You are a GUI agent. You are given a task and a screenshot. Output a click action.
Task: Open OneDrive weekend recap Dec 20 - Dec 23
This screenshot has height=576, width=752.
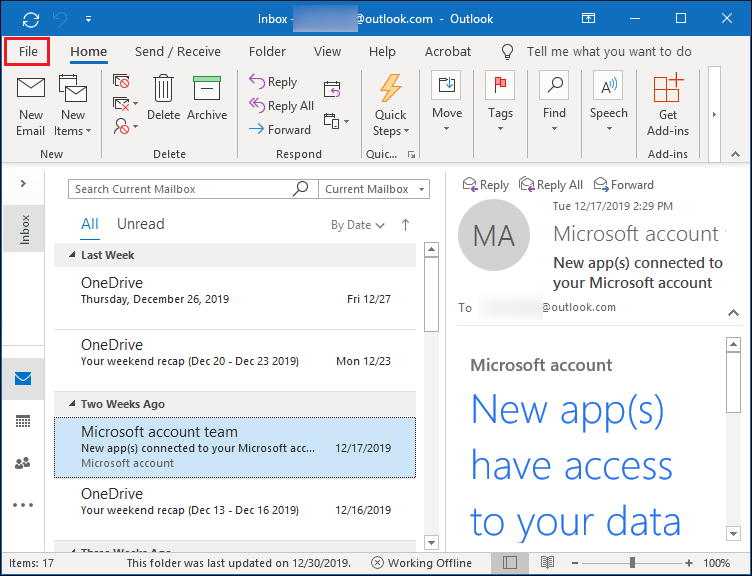(x=235, y=360)
